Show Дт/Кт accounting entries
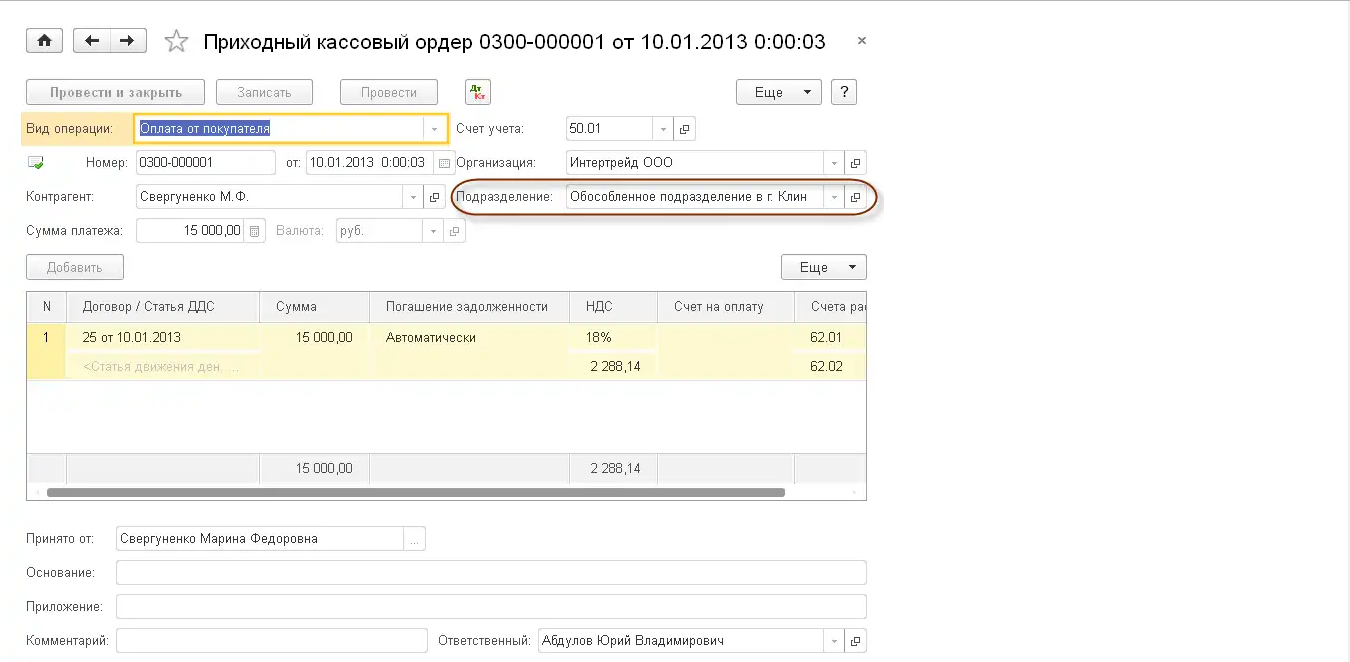 point(478,92)
